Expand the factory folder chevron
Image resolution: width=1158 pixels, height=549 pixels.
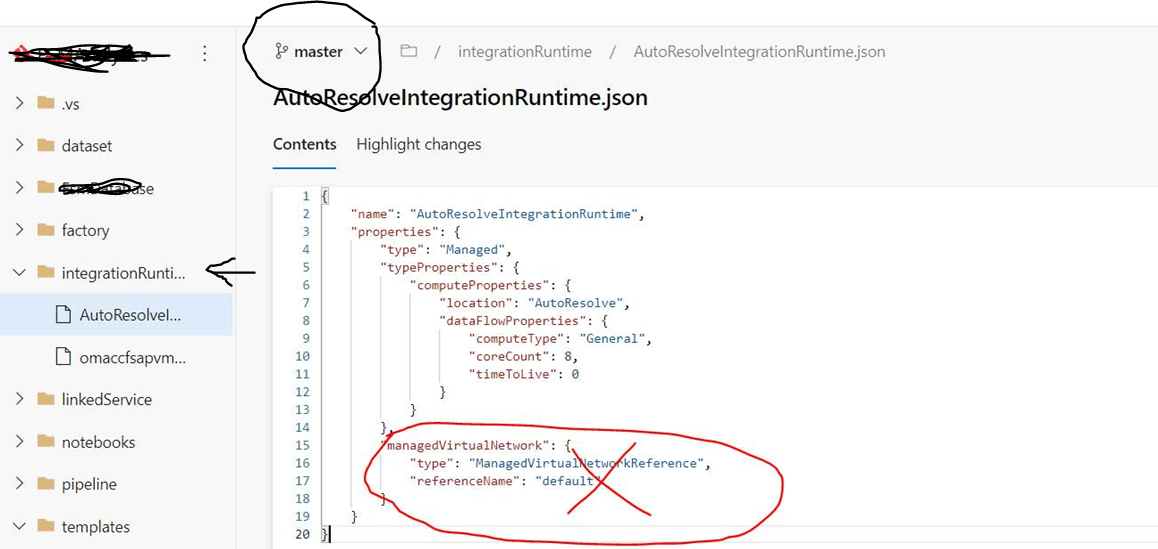pos(19,231)
